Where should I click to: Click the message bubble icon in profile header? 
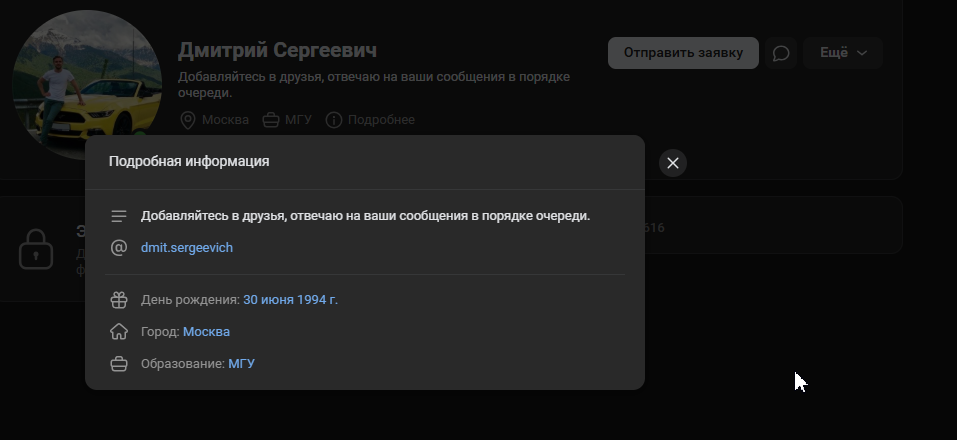(x=781, y=53)
